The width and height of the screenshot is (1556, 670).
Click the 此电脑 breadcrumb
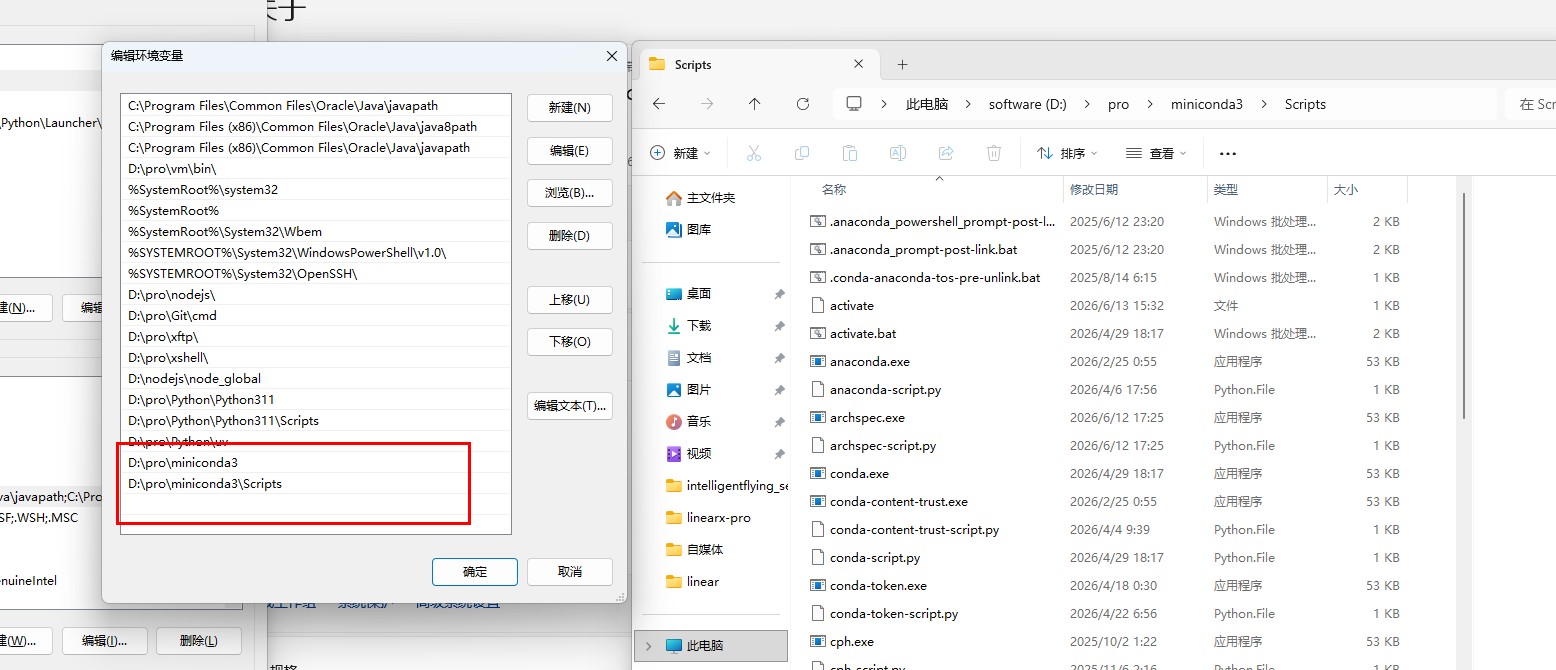click(x=927, y=104)
